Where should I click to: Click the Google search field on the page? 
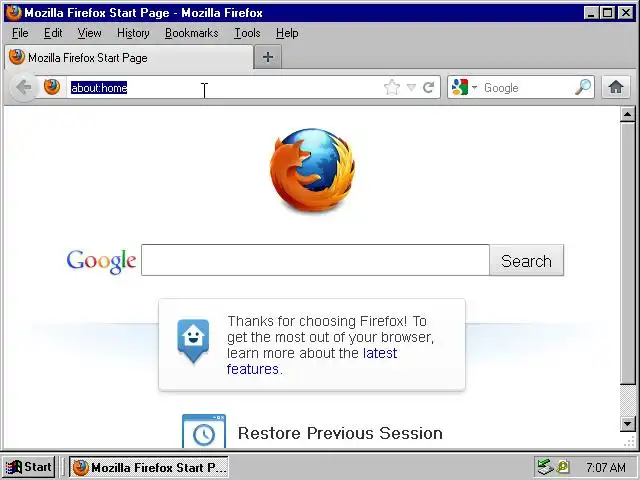click(x=315, y=260)
